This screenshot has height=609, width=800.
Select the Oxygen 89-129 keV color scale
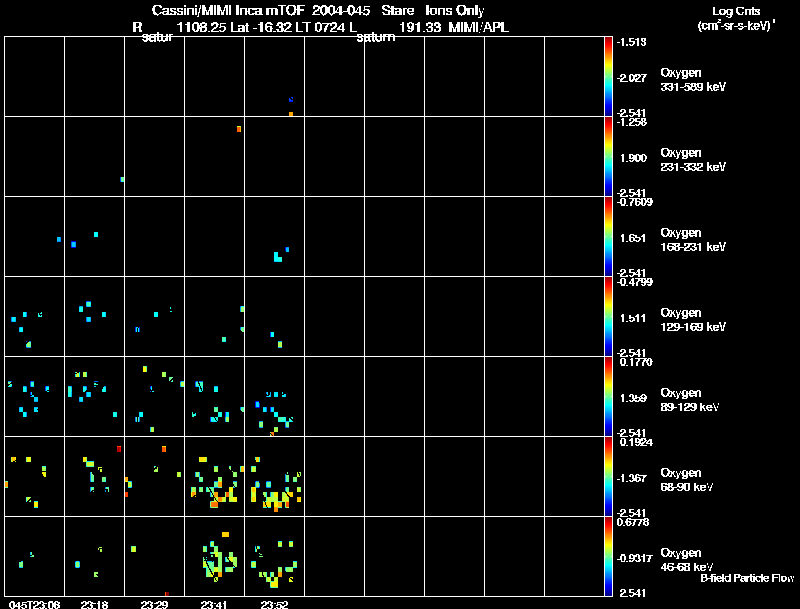coord(609,396)
